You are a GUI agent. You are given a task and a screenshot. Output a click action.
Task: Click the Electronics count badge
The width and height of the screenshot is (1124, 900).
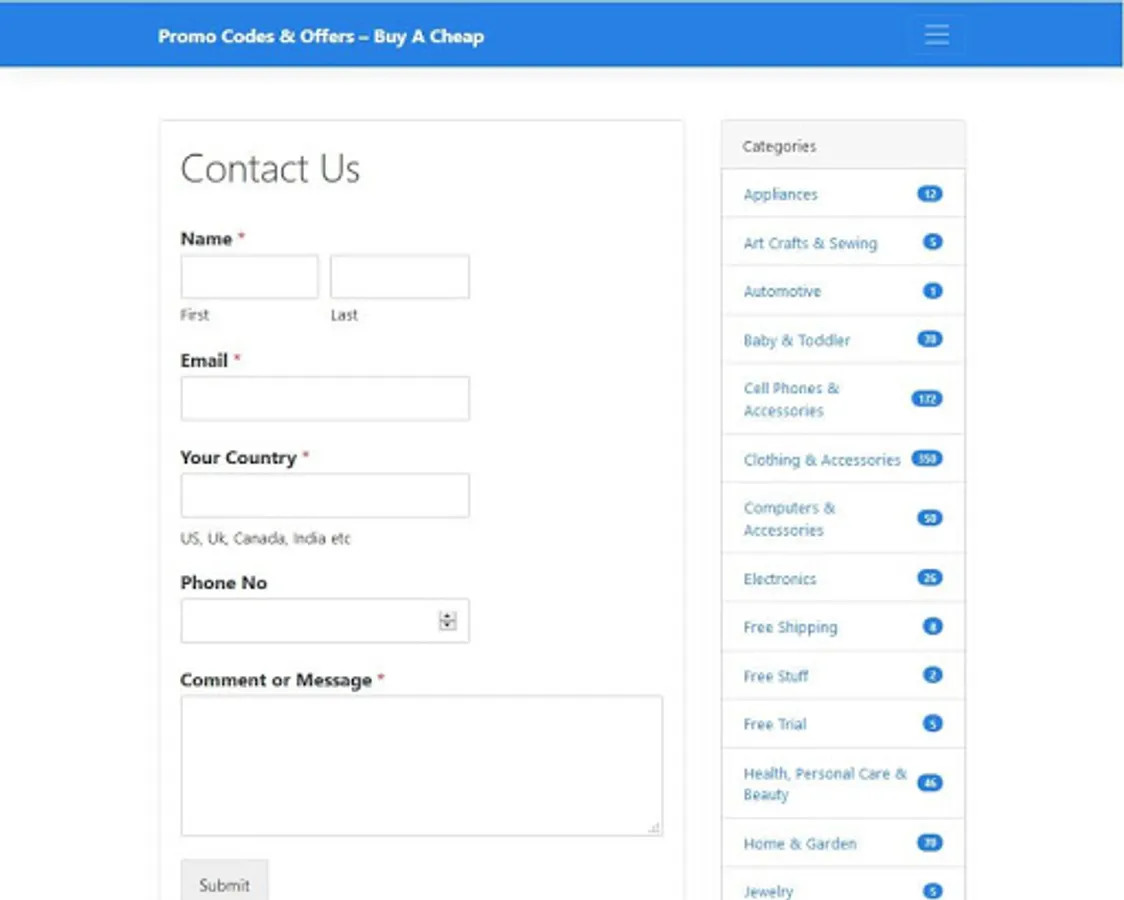[x=930, y=578]
